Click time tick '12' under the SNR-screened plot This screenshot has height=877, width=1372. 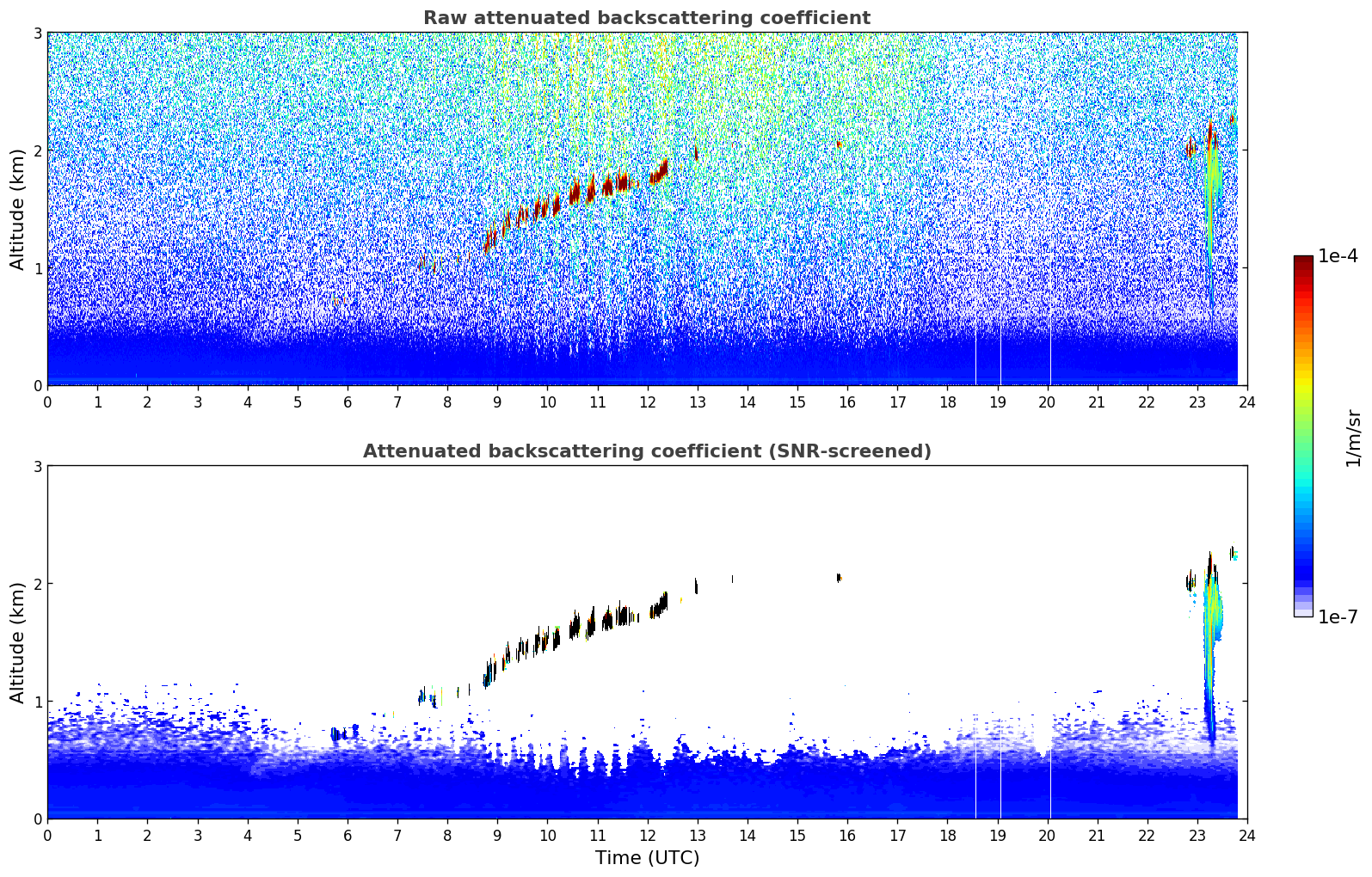[647, 835]
